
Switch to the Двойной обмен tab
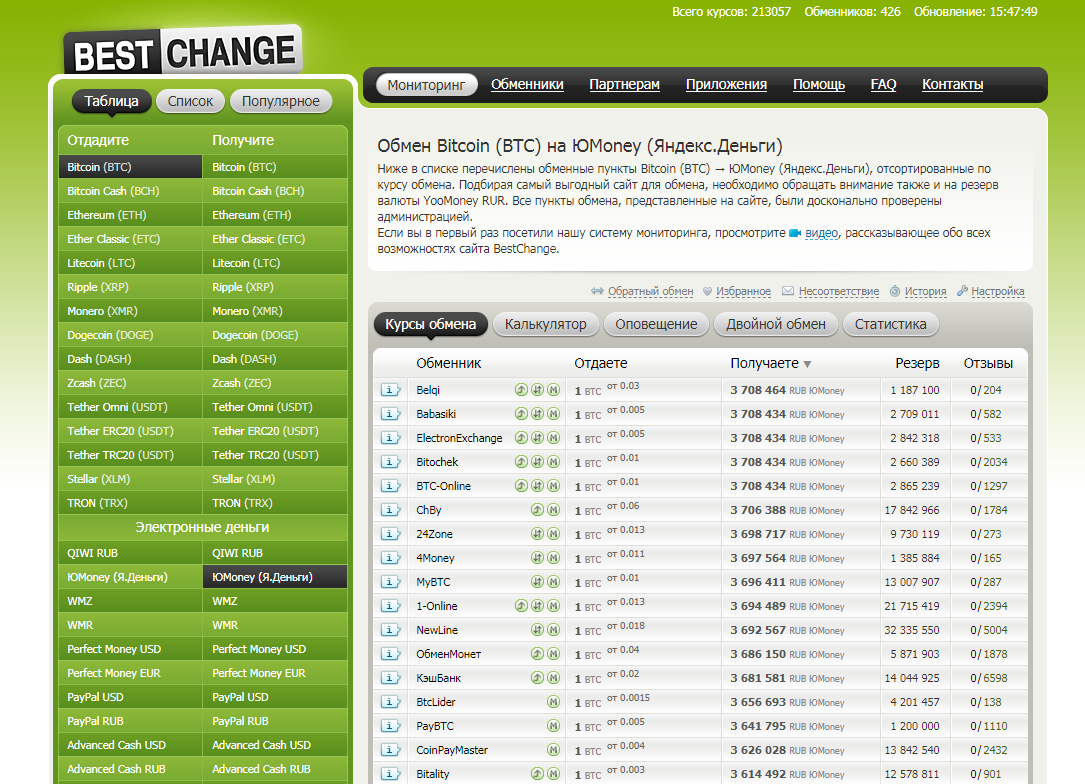click(x=776, y=324)
